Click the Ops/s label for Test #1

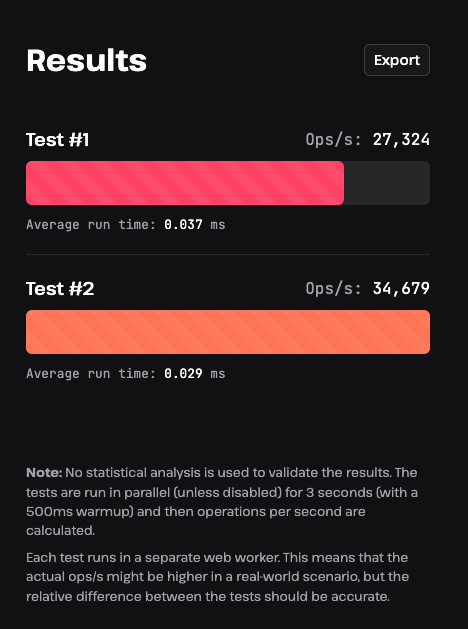334,140
